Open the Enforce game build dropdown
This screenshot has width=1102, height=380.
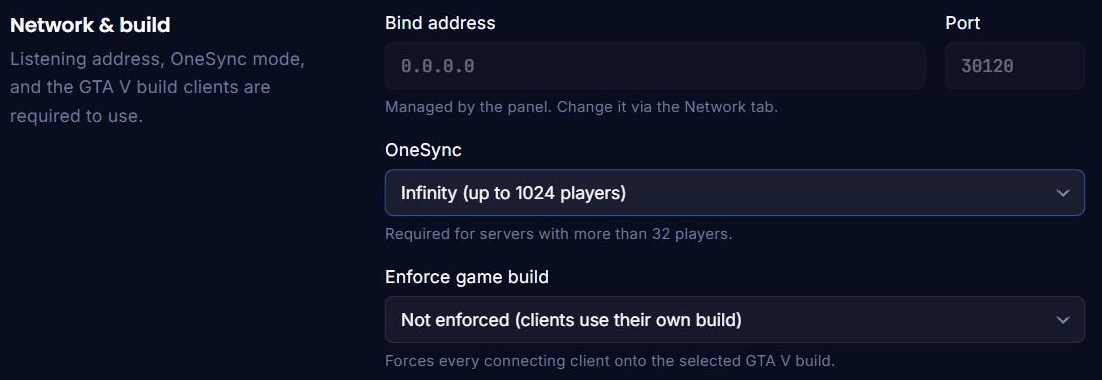[734, 320]
